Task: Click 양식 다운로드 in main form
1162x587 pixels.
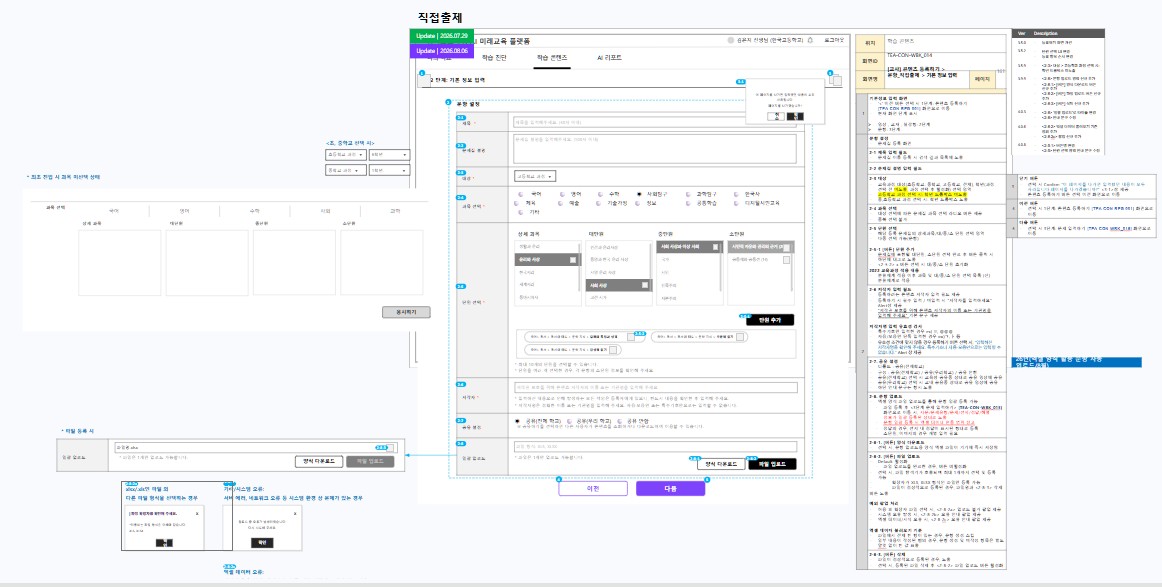Action: [720, 464]
